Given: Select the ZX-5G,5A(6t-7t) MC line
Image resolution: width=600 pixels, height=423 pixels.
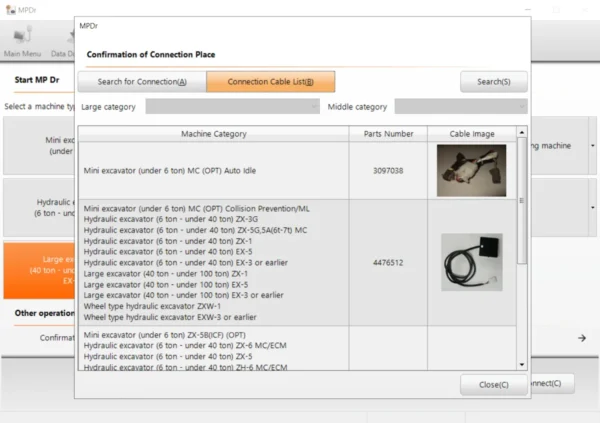Looking at the screenshot, I should [x=195, y=230].
